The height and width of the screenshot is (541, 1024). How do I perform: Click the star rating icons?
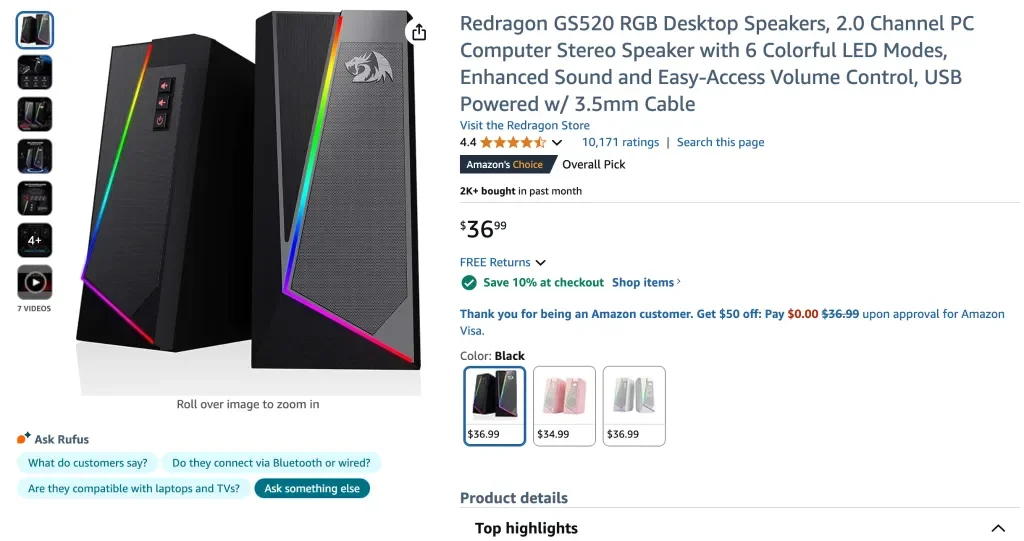coord(513,143)
